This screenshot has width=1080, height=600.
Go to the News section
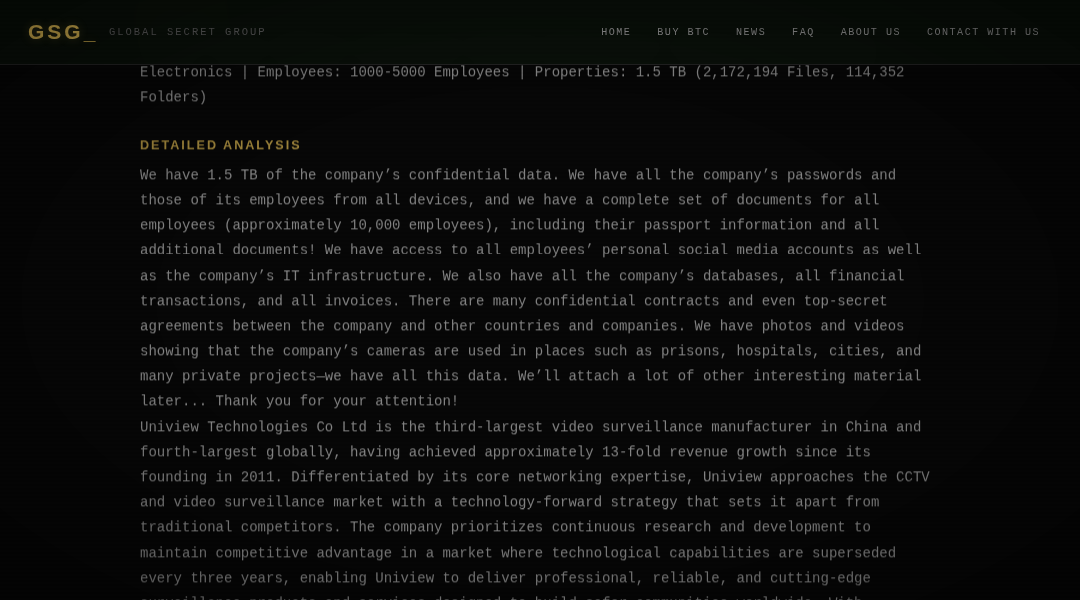click(x=750, y=32)
